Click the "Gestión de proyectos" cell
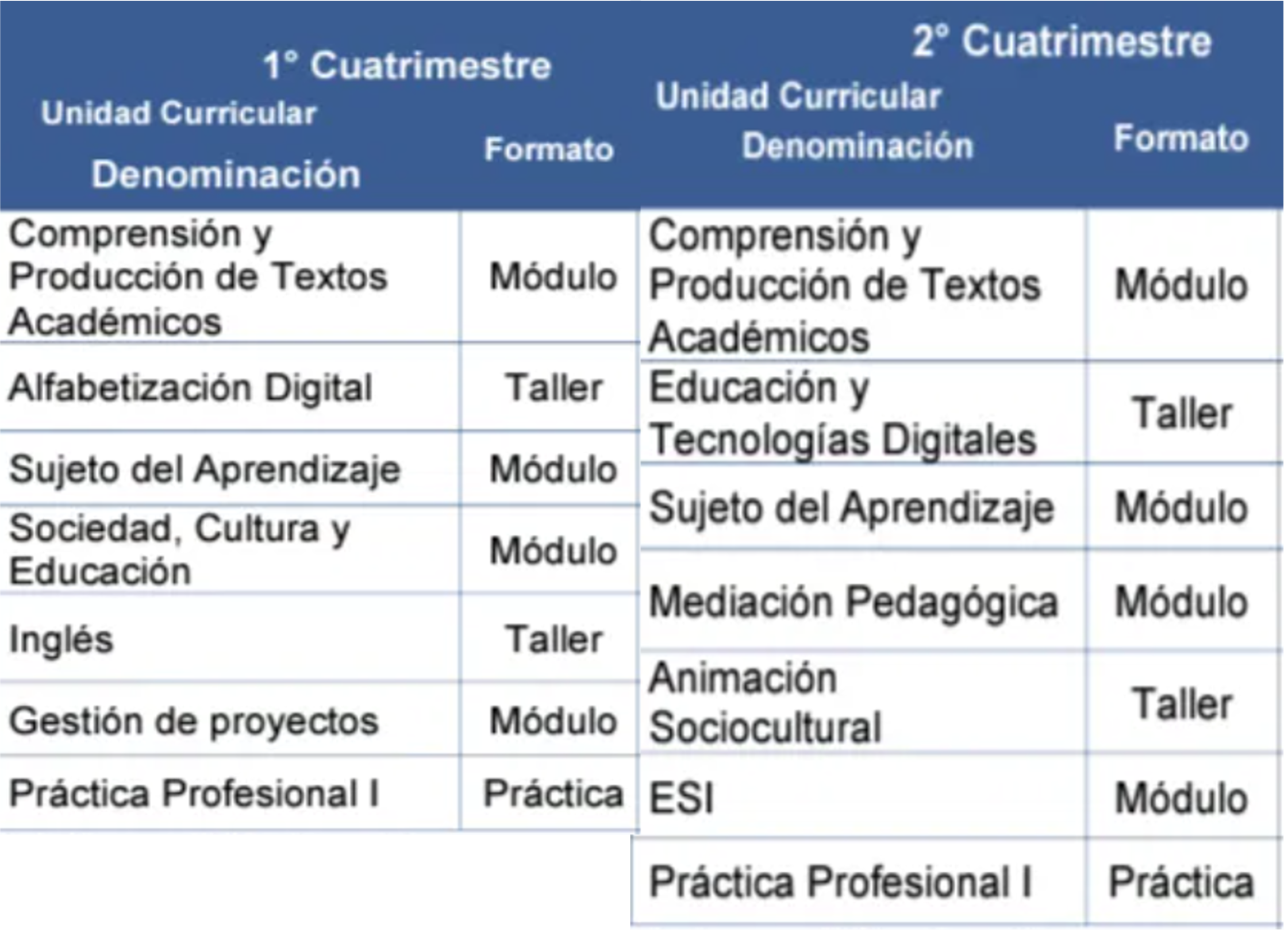This screenshot has height=932, width=1288. pyautogui.click(x=194, y=721)
